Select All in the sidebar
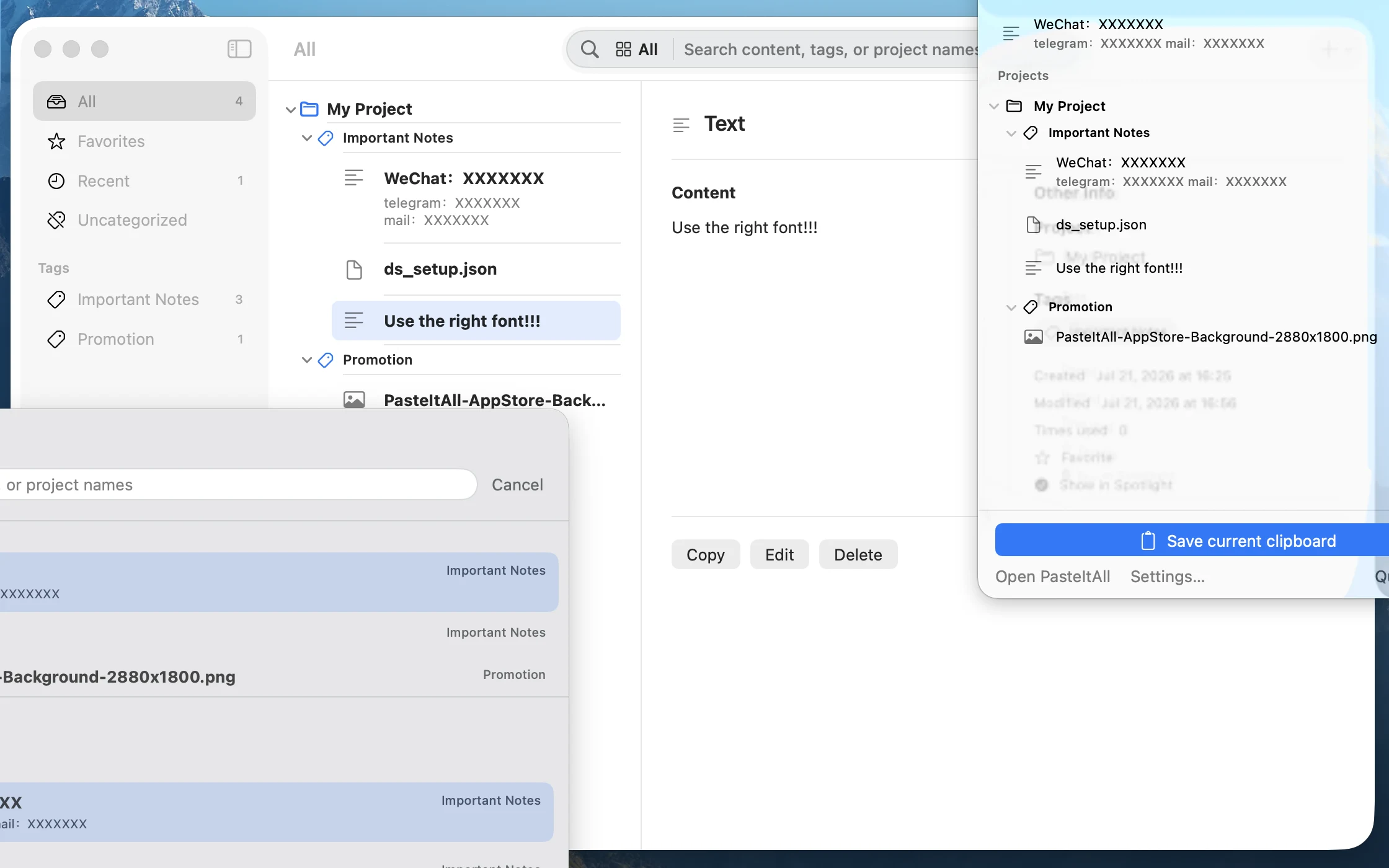Viewport: 1389px width, 868px height. point(144,101)
